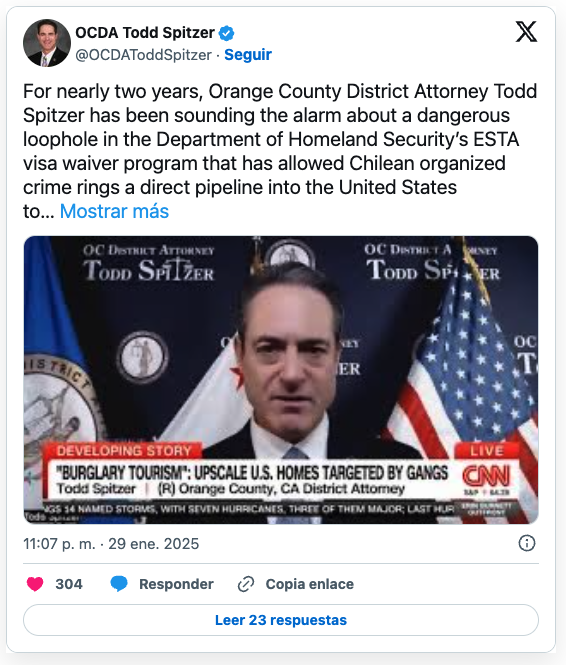The width and height of the screenshot is (566, 665).
Task: Like the tweet with the heart icon
Action: coord(35,584)
